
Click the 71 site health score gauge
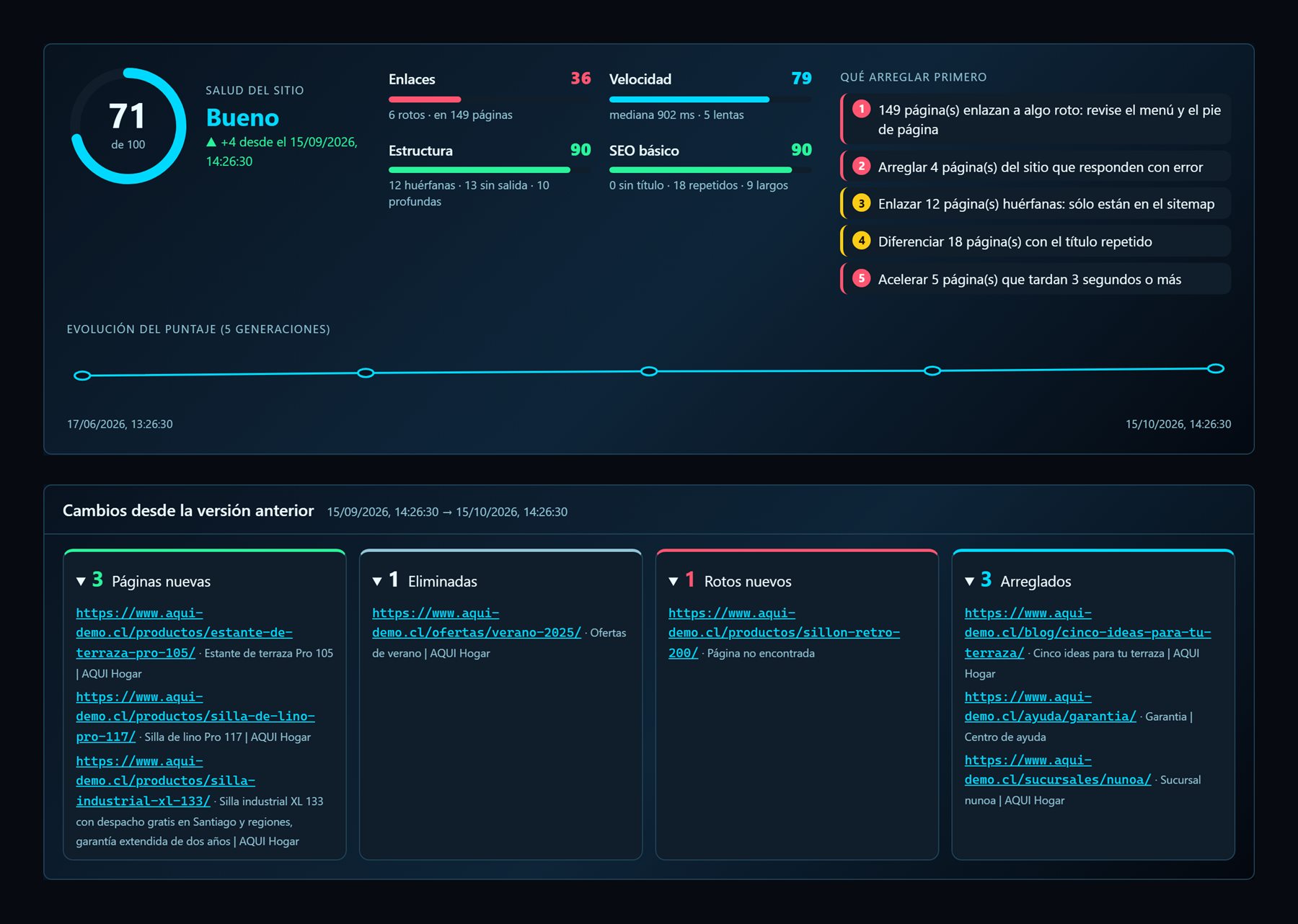coord(128,126)
